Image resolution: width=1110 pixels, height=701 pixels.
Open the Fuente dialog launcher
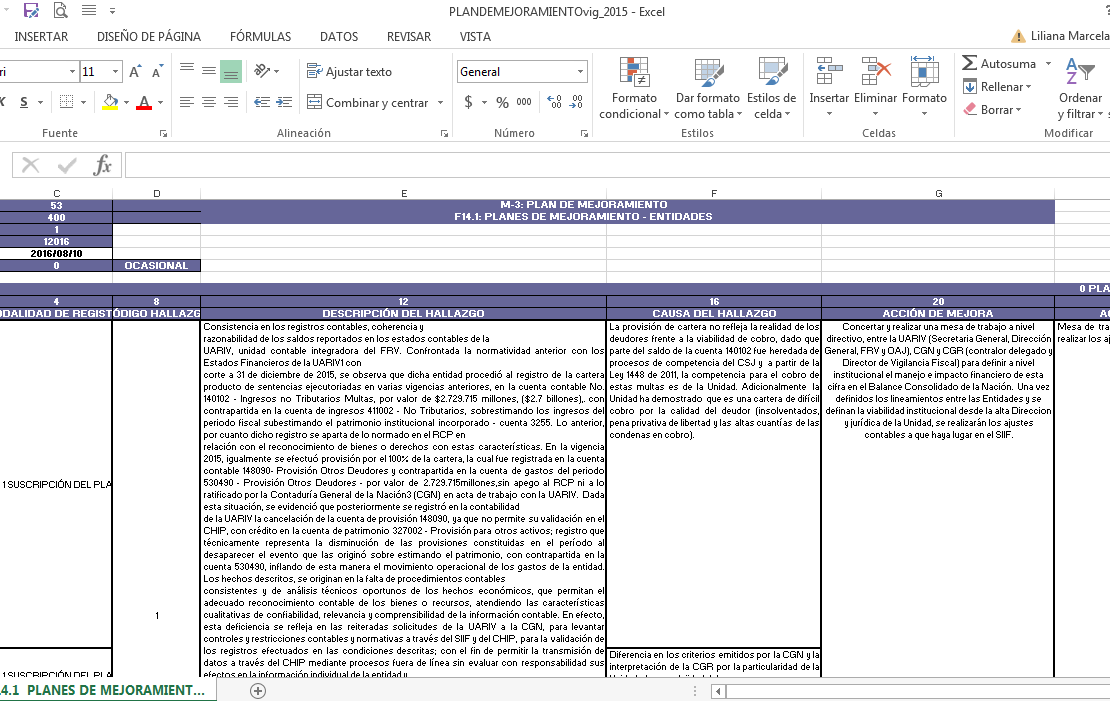pos(164,133)
